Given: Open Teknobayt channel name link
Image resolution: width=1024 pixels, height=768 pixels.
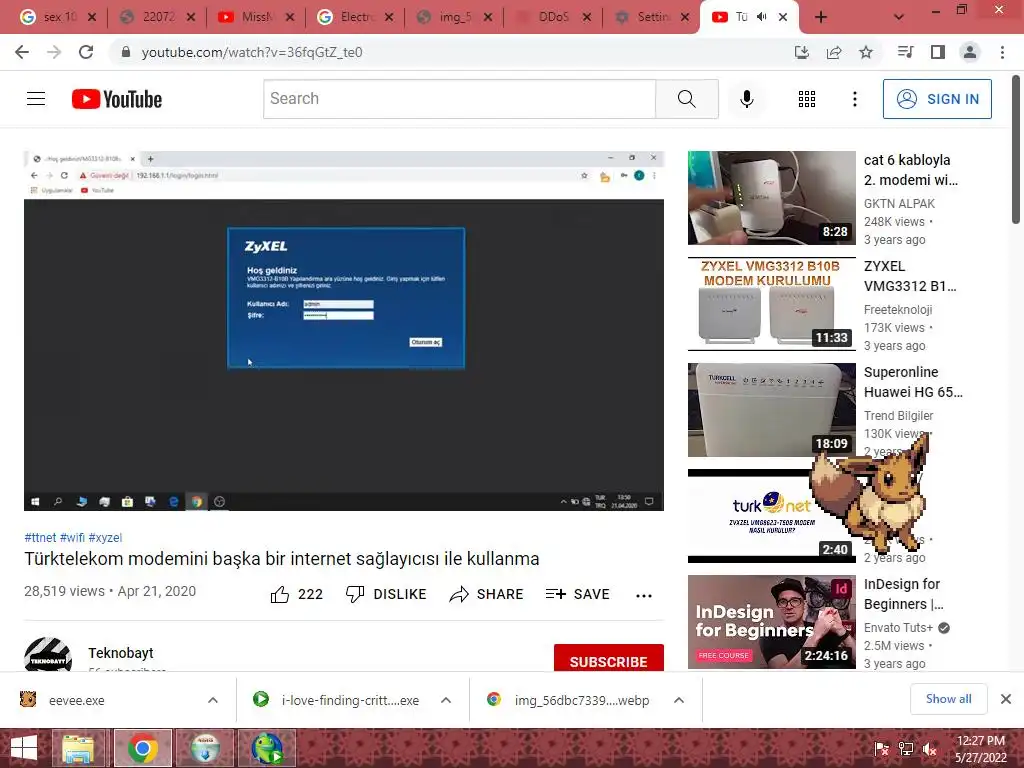Looking at the screenshot, I should pyautogui.click(x=121, y=653).
